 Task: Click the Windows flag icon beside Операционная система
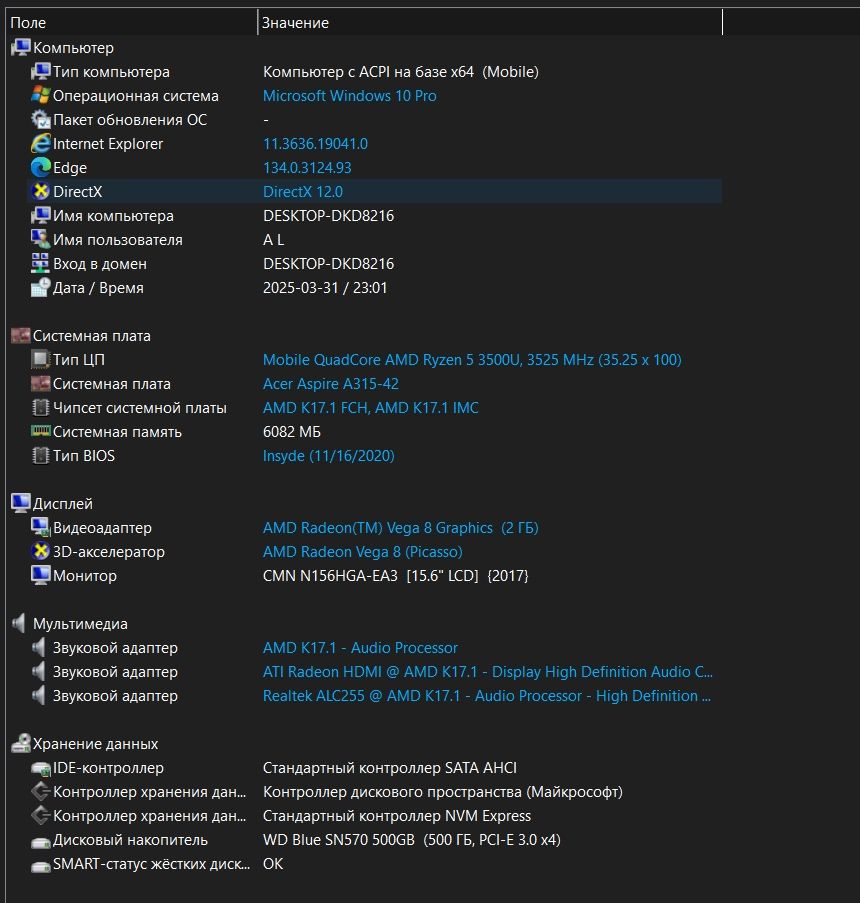tap(41, 96)
